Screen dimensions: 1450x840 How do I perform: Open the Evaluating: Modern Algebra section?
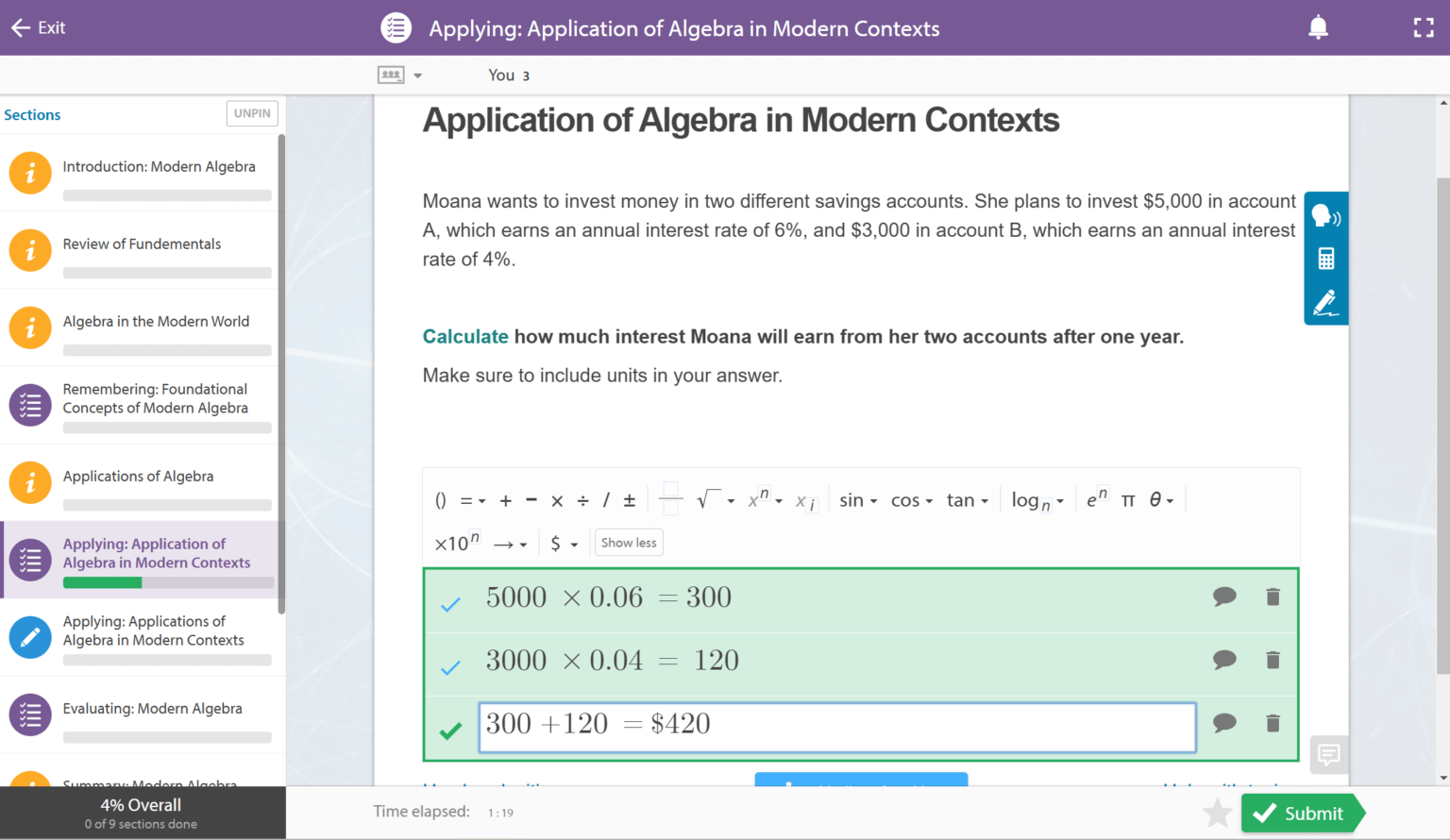pos(151,708)
